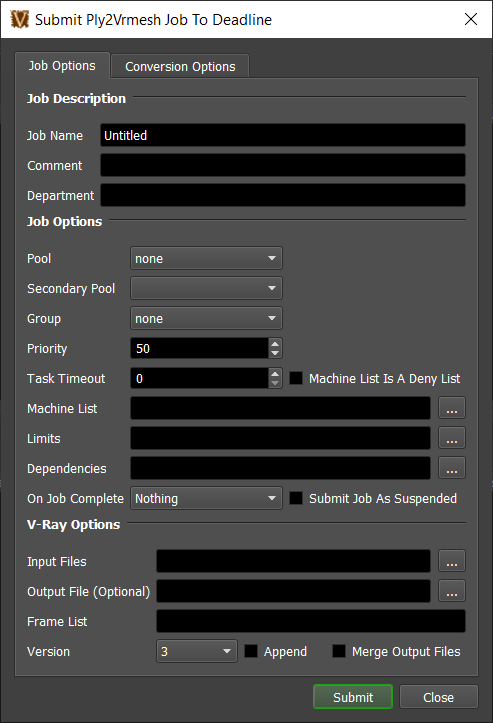Decrease Task Timeout with the down arrow
The image size is (493, 723).
point(275,383)
